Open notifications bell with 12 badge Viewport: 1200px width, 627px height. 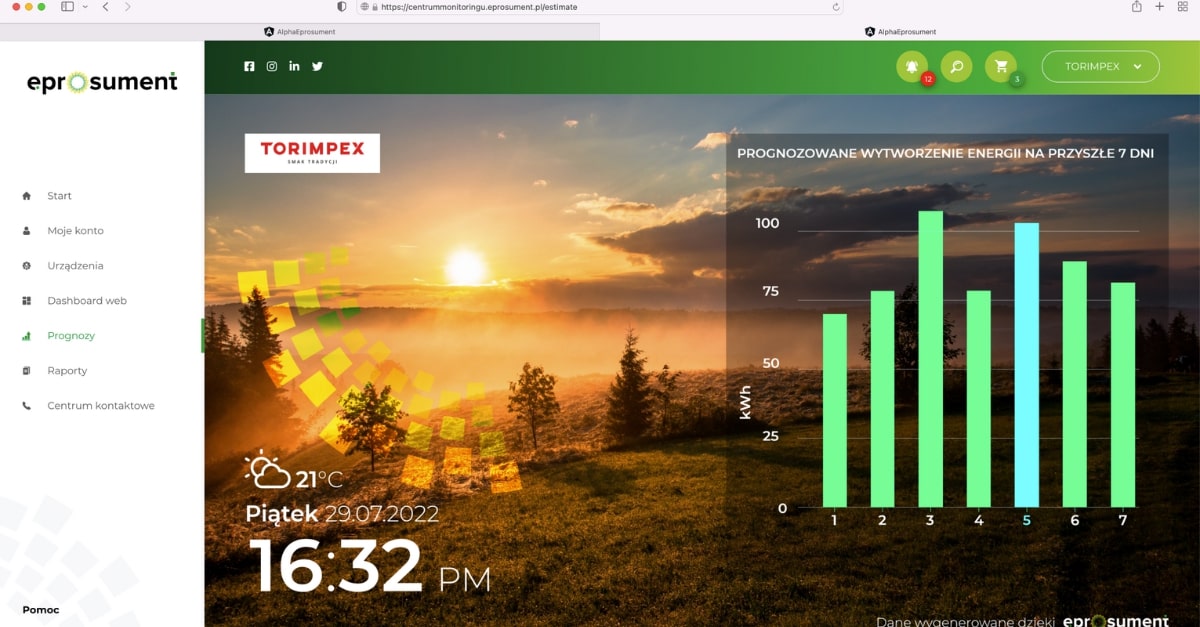coord(912,67)
